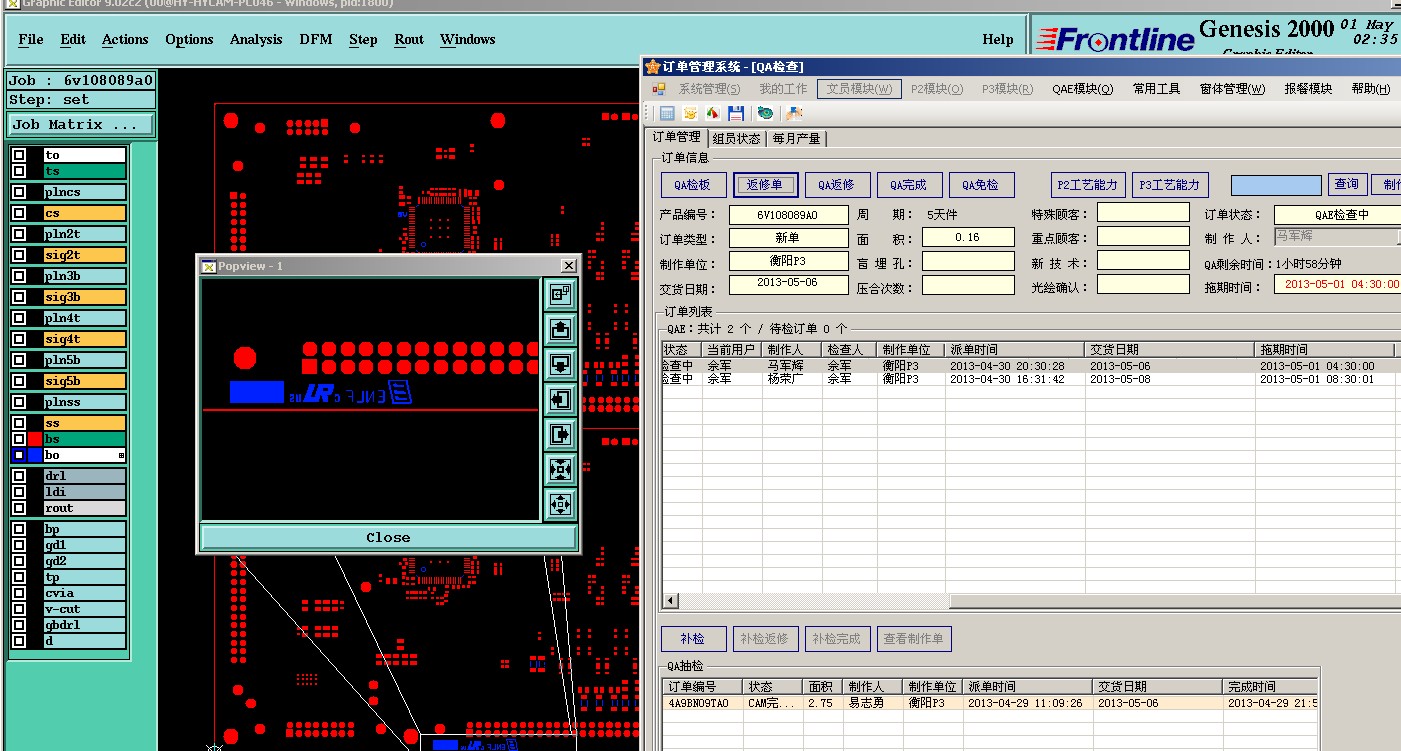Click the outward-arrows zoom icon in Popview
The width and height of the screenshot is (1401, 751).
(x=560, y=504)
